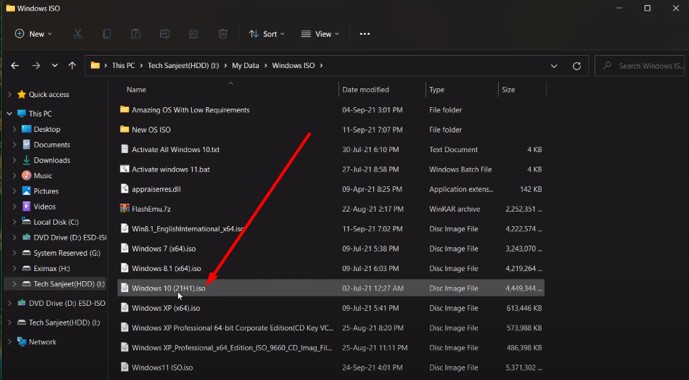Select Windows 8.1 (x64).iso file
Viewport: 689px width, 380px height.
[331, 268]
